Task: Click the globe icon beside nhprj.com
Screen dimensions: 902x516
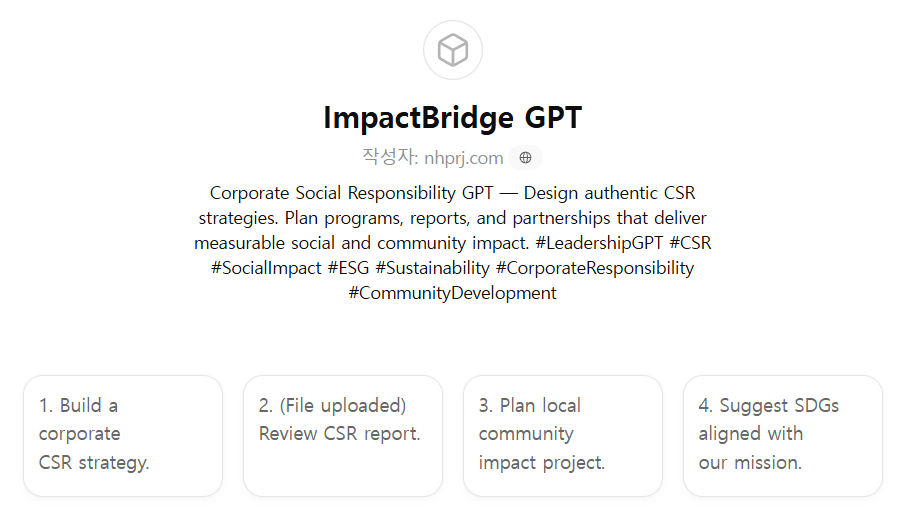Action: coord(525,158)
